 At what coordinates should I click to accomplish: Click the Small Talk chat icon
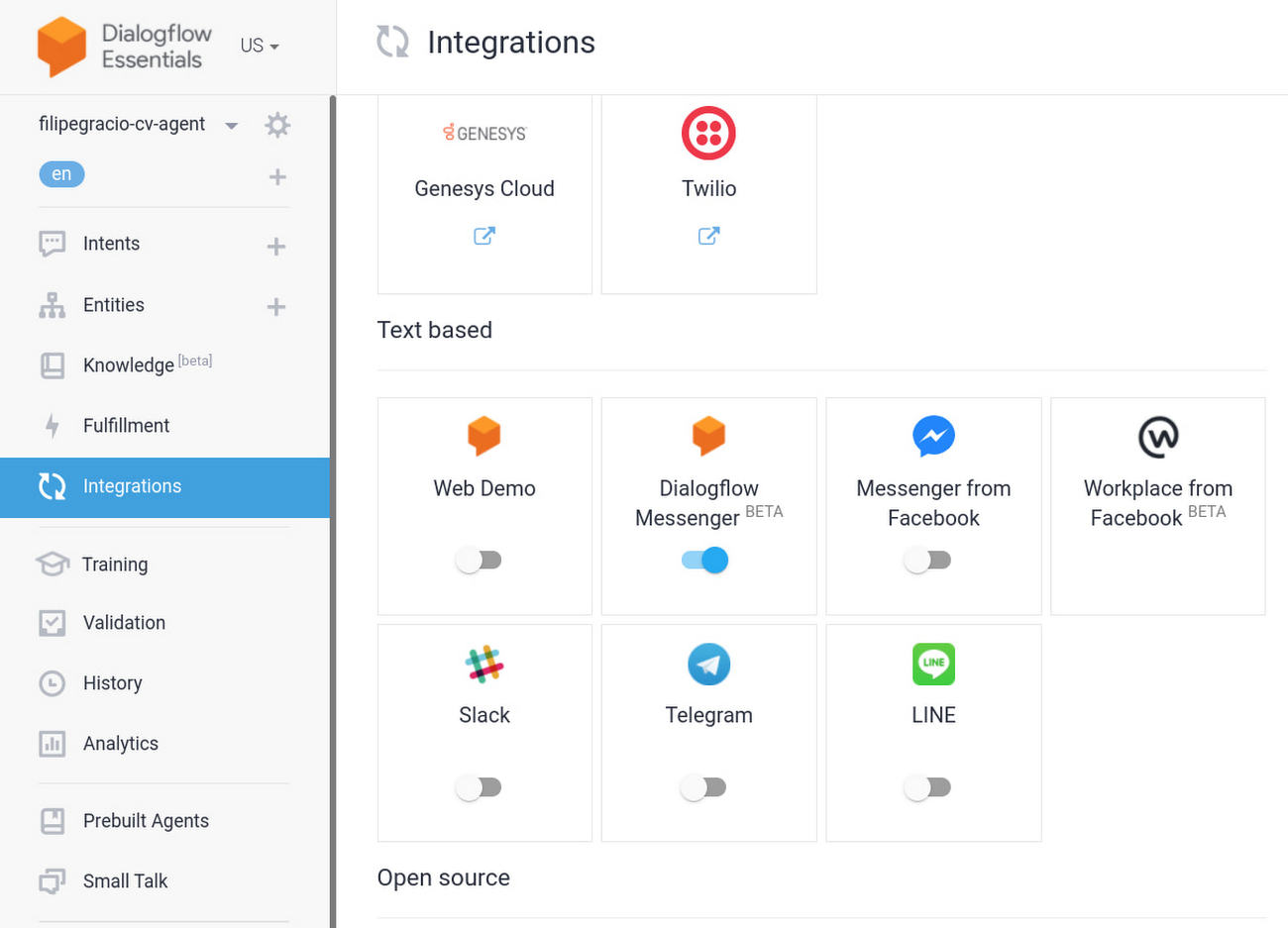[x=52, y=881]
